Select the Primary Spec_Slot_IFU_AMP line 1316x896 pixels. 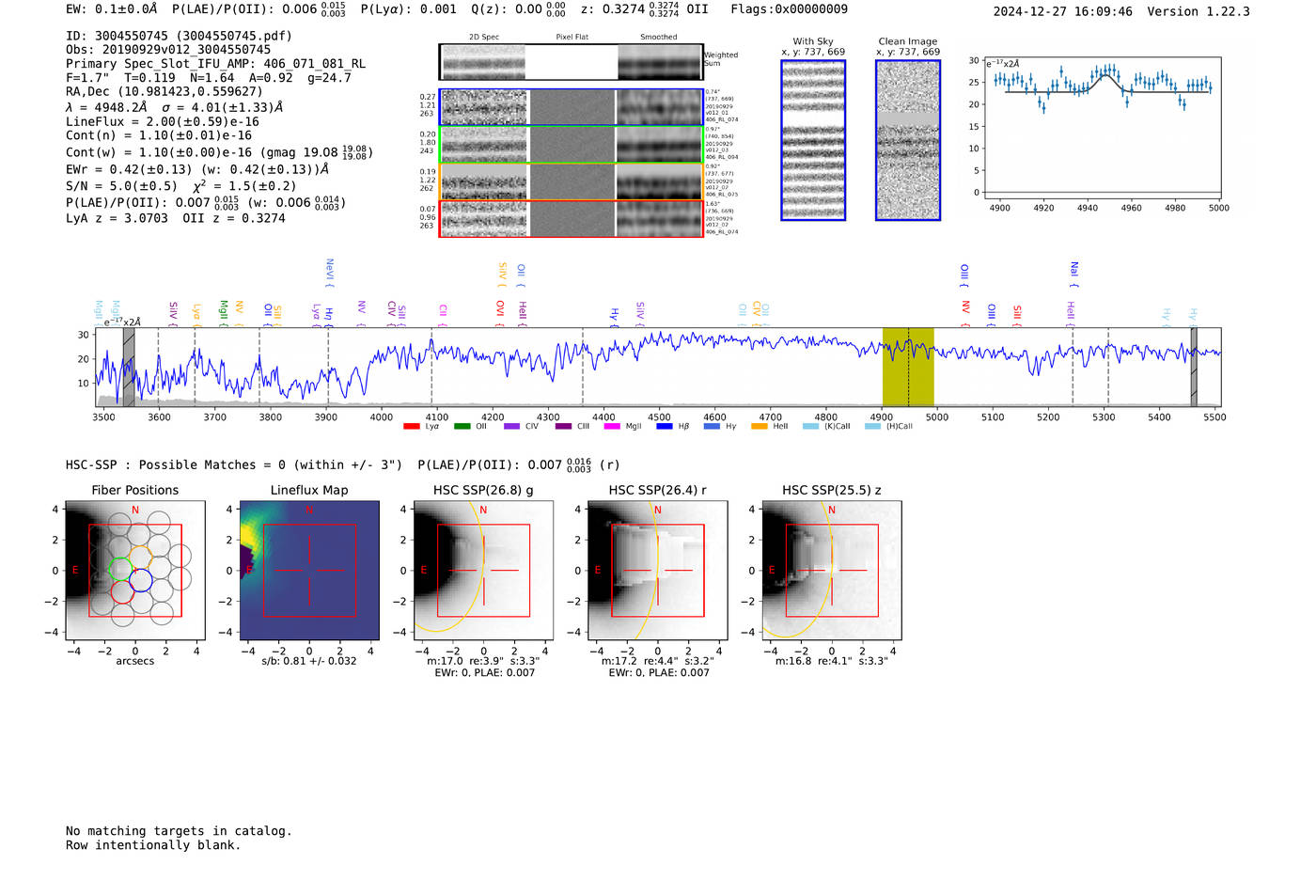click(215, 64)
